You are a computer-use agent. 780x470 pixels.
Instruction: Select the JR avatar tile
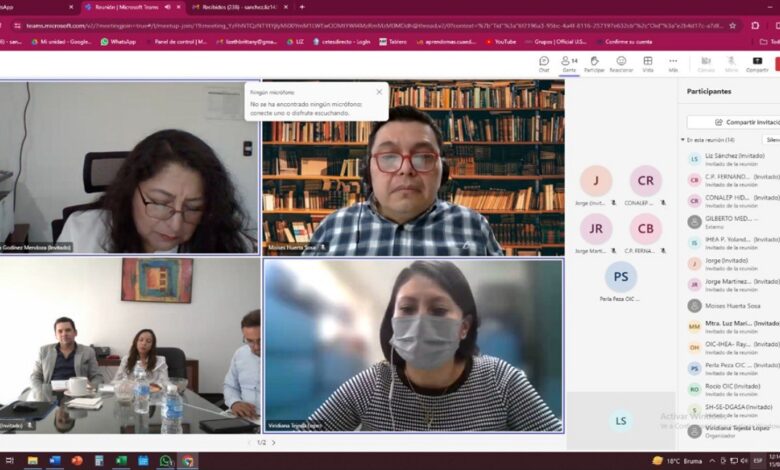click(x=595, y=229)
